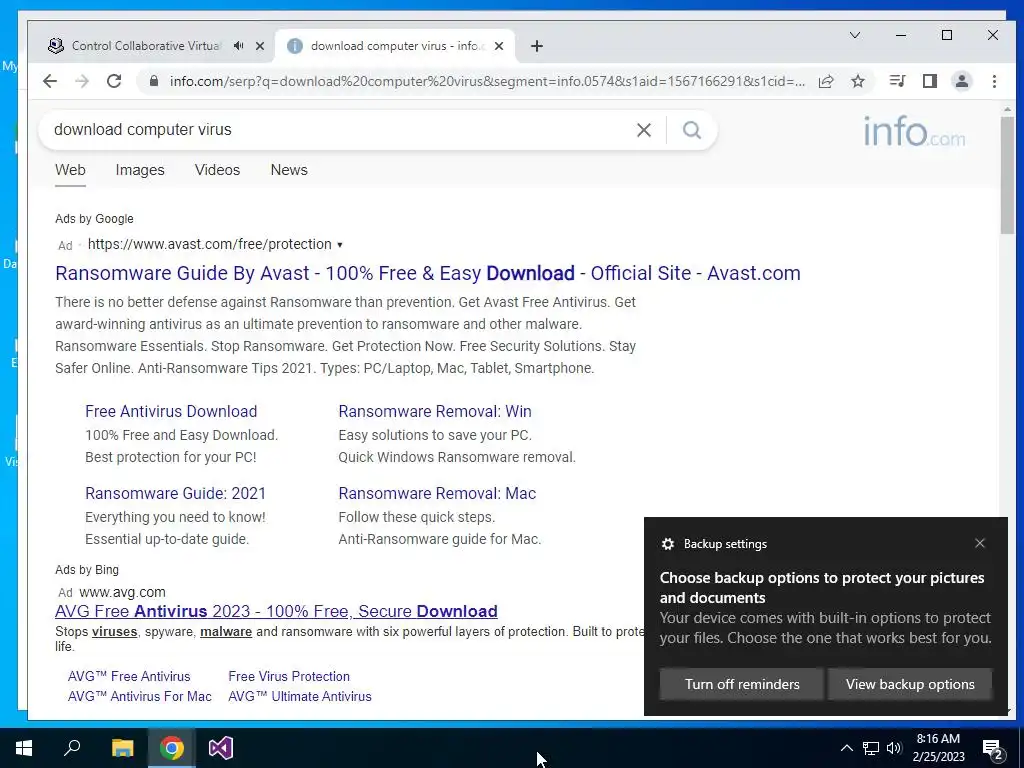The image size is (1024, 768).
Task: Open tab search chevron
Action: coord(855,35)
